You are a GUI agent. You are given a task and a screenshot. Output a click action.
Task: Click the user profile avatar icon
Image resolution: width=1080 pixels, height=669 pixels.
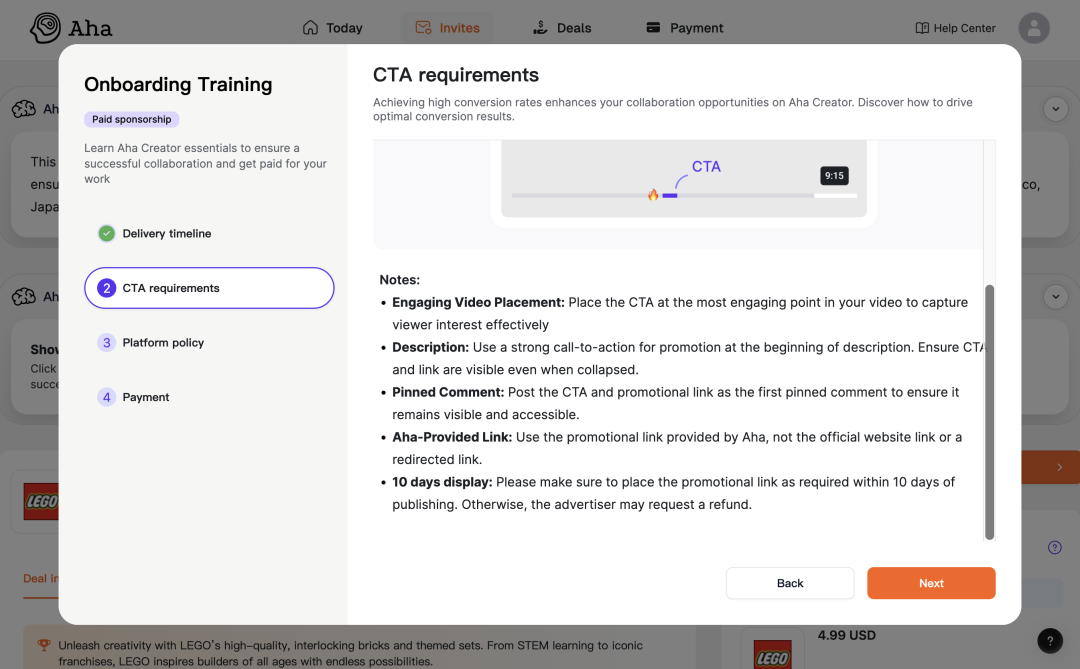(x=1033, y=28)
